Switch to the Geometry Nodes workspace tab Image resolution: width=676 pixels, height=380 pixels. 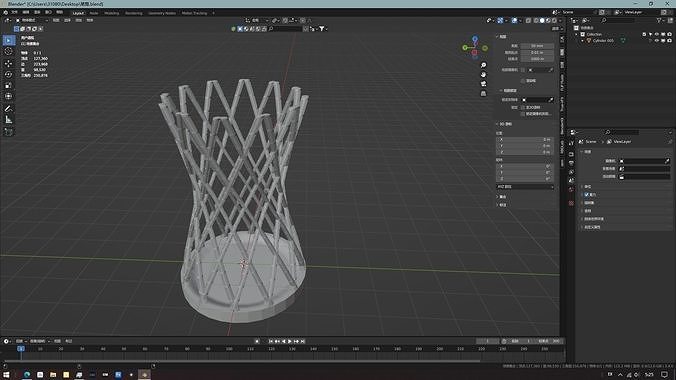point(162,13)
